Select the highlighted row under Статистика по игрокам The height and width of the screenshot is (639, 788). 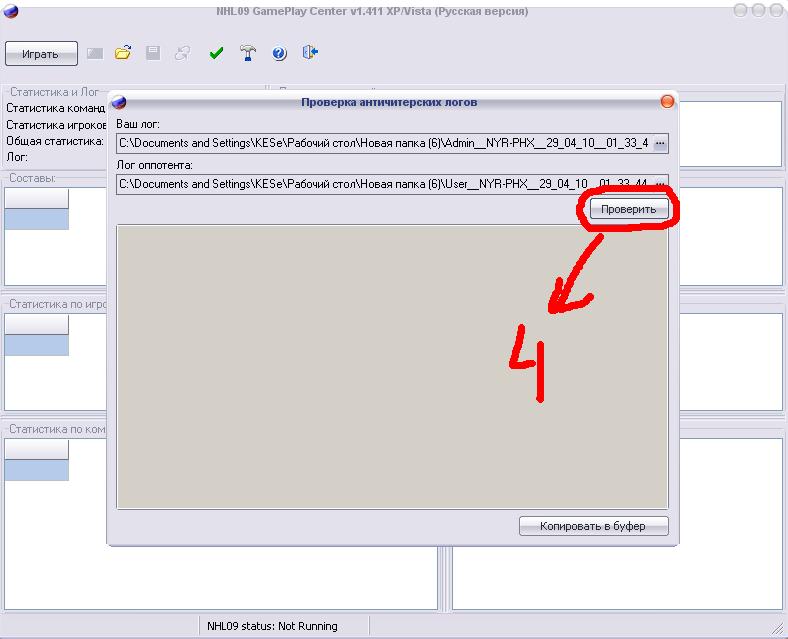37,345
